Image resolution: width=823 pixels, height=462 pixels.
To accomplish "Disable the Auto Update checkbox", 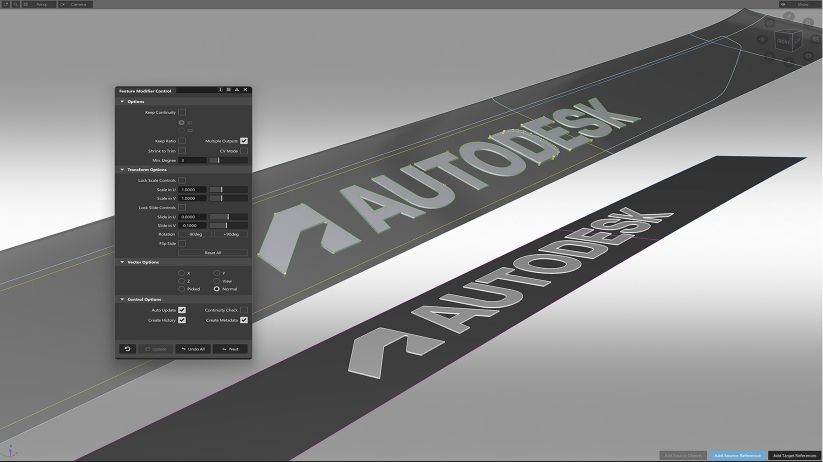I will click(x=182, y=310).
